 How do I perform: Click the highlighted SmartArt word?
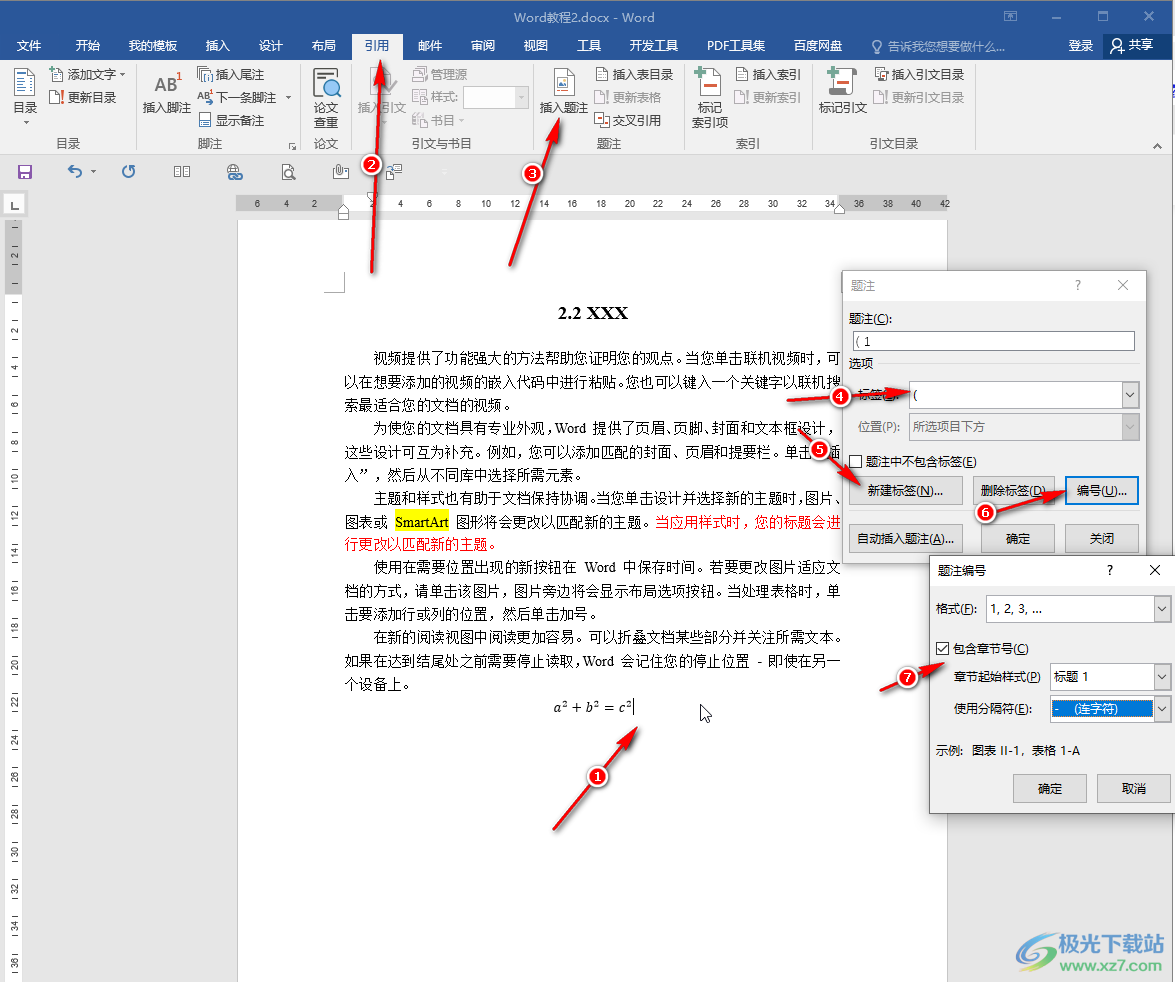[422, 522]
